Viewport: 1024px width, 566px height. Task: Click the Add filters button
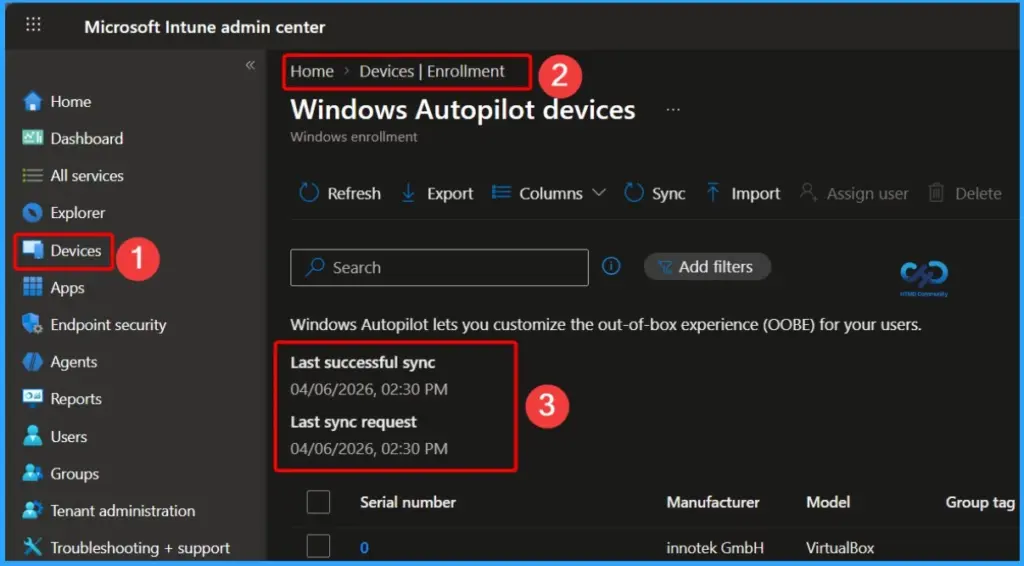[x=707, y=266]
